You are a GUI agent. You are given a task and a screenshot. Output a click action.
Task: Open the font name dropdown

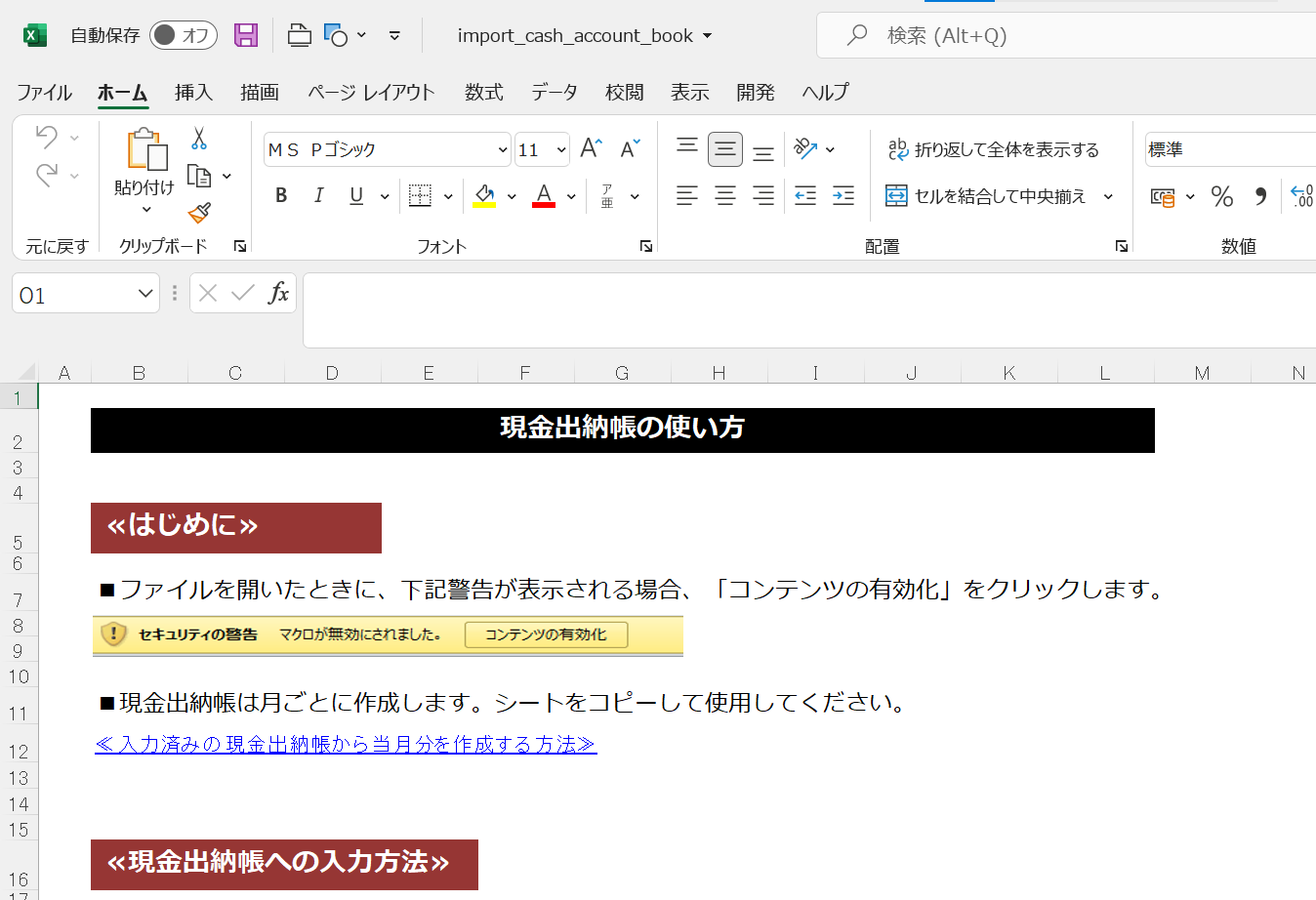pos(503,149)
